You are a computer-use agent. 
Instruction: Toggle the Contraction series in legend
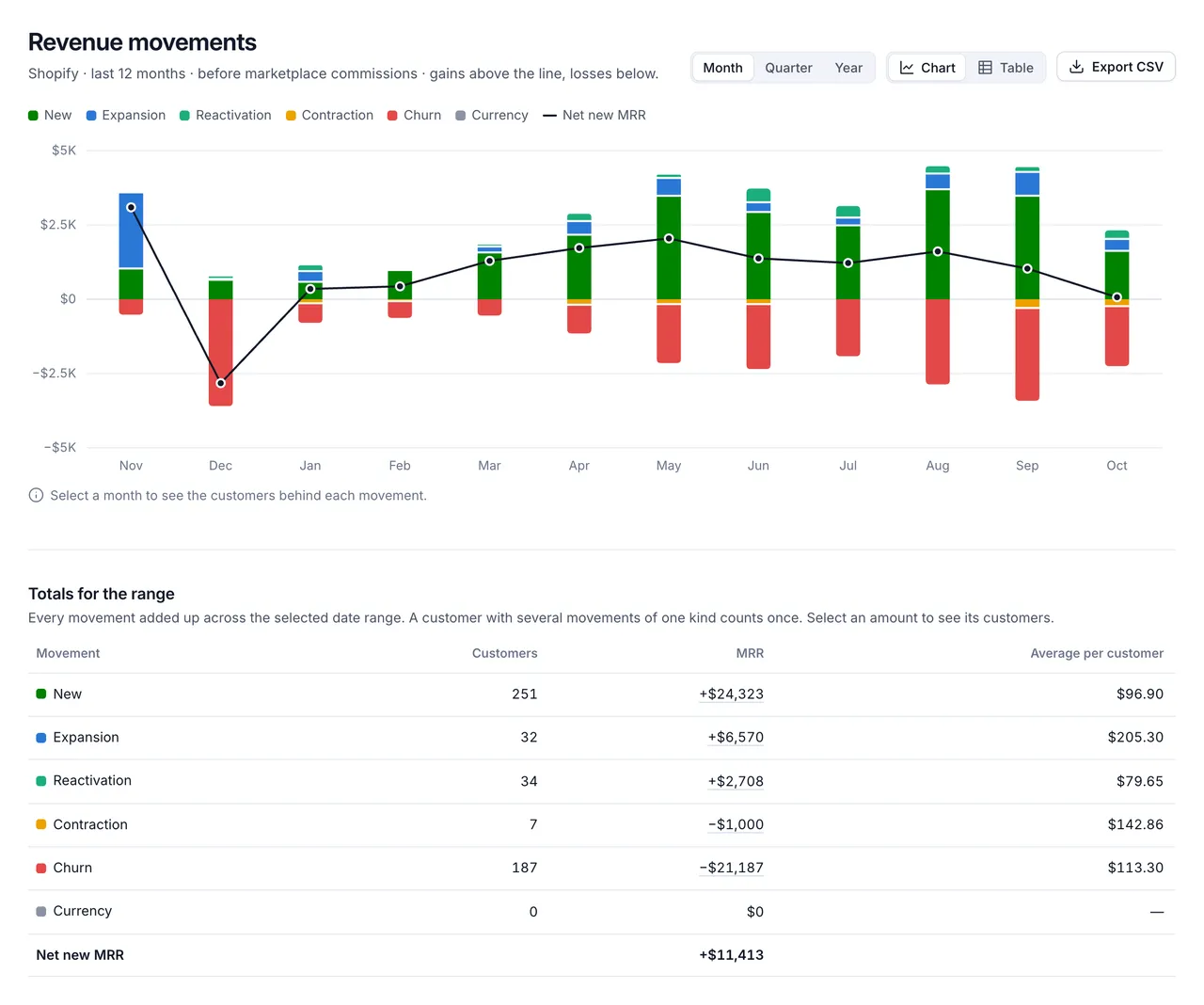click(x=330, y=115)
